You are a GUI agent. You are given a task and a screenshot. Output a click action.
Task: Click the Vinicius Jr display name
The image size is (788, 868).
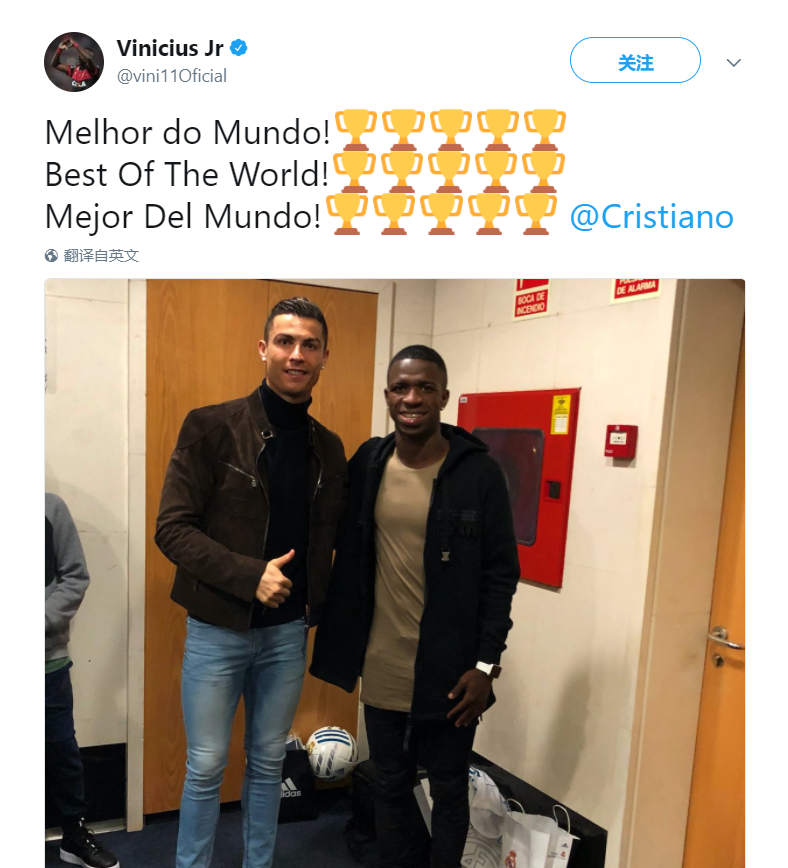coord(170,48)
